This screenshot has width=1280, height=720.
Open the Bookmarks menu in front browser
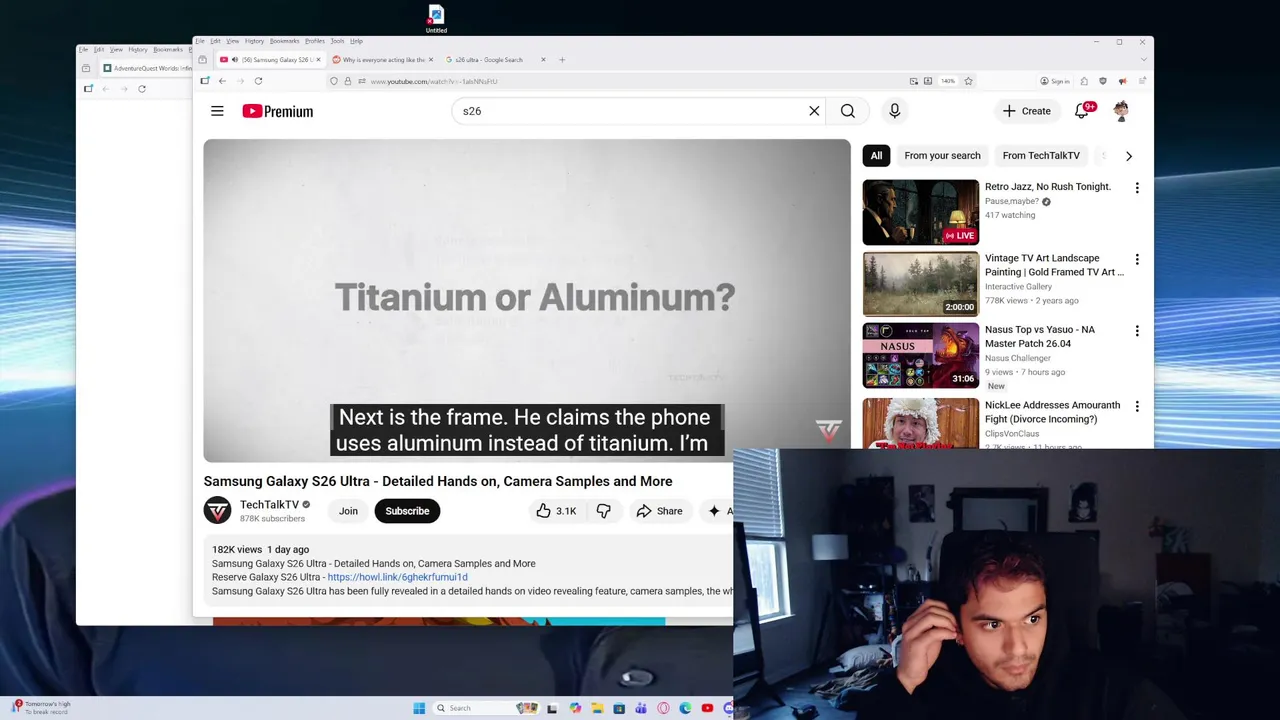pos(284,41)
